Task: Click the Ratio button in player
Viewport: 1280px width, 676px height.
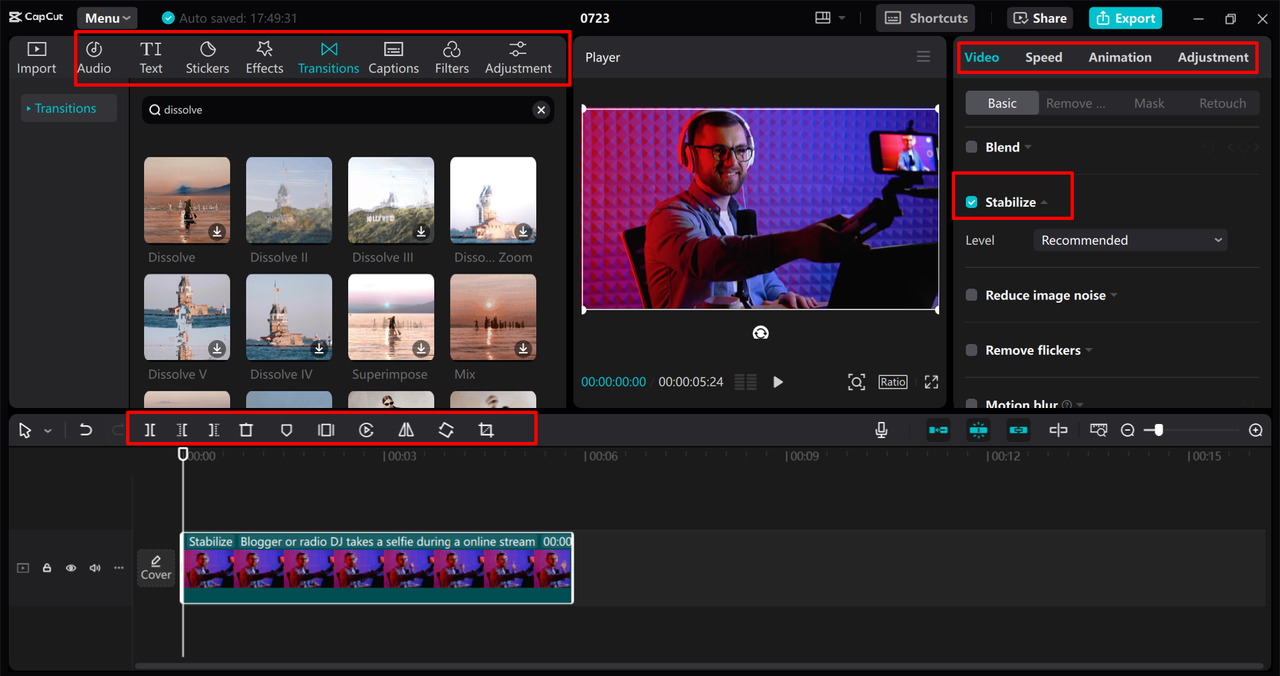Action: click(x=893, y=382)
